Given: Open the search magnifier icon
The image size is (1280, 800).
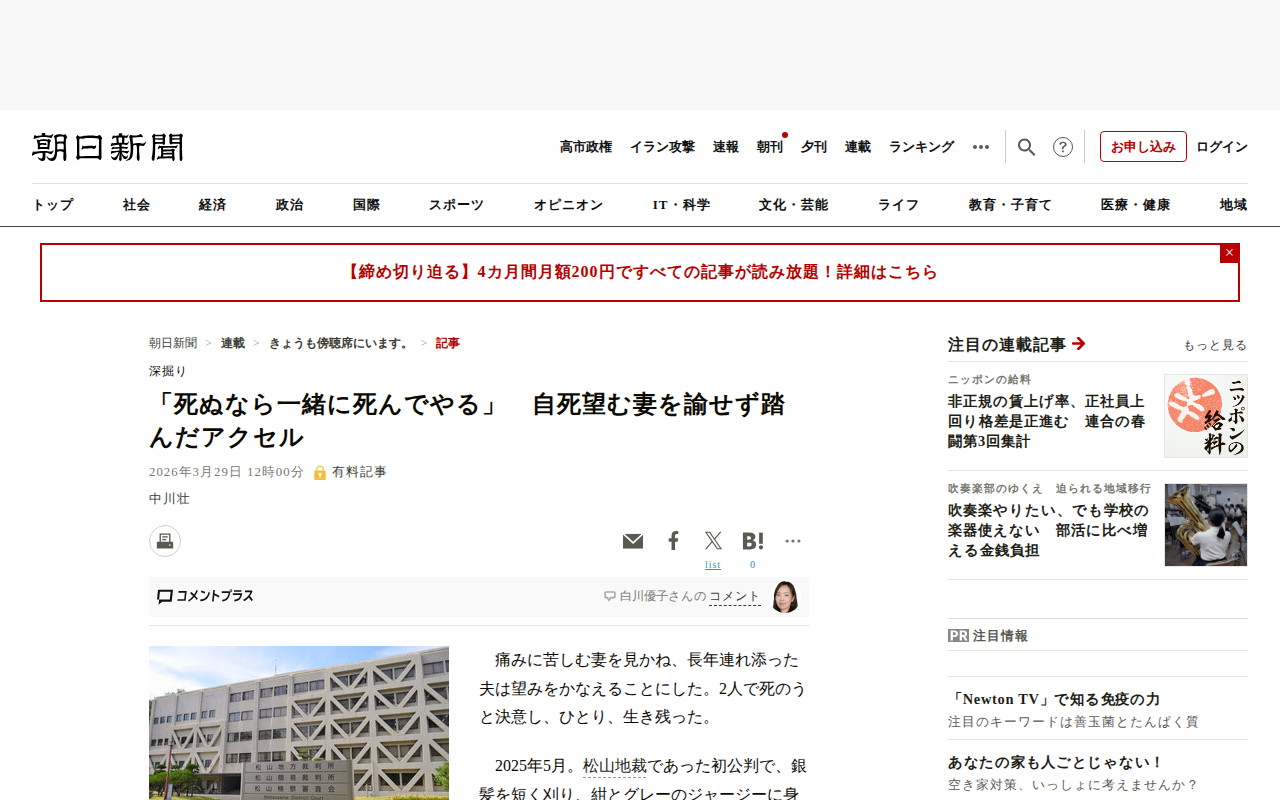Looking at the screenshot, I should pos(1026,147).
